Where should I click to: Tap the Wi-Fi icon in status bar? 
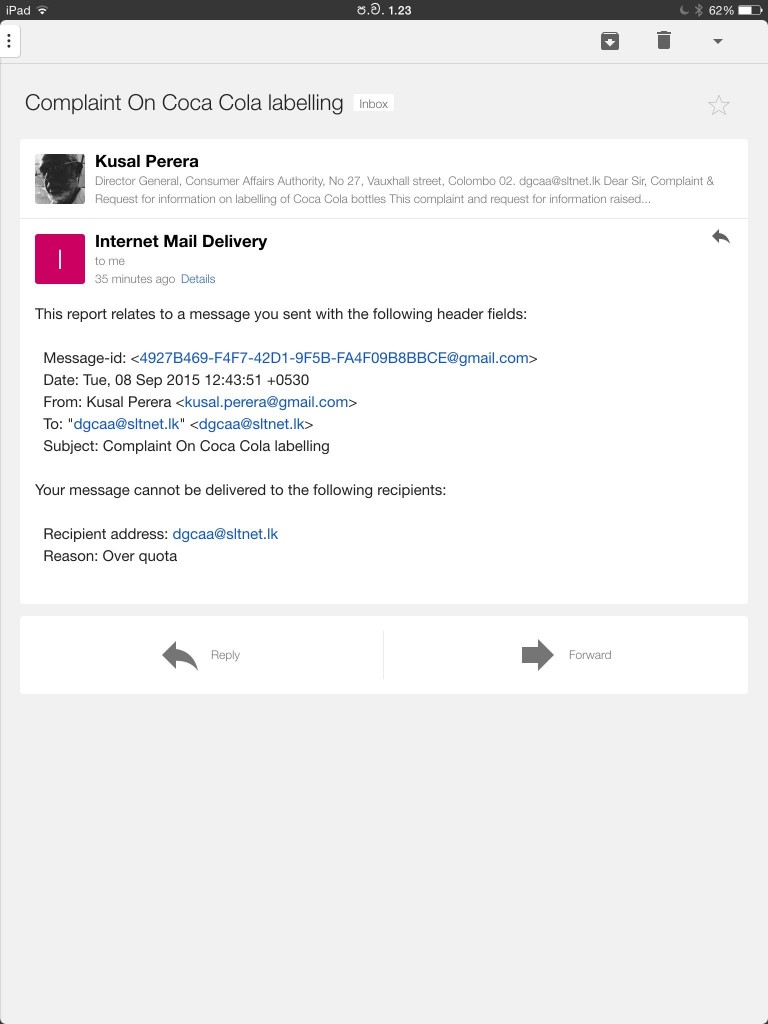(42, 10)
